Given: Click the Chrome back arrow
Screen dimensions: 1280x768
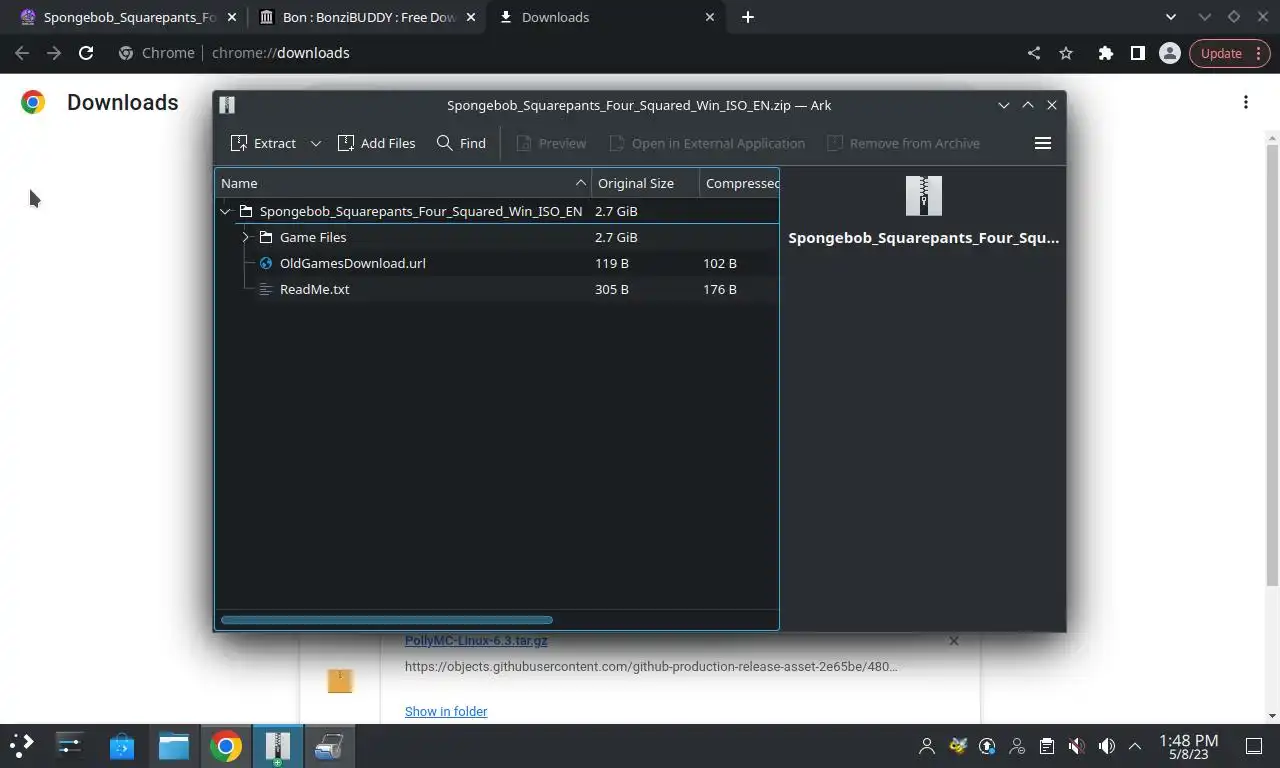Looking at the screenshot, I should tap(22, 53).
